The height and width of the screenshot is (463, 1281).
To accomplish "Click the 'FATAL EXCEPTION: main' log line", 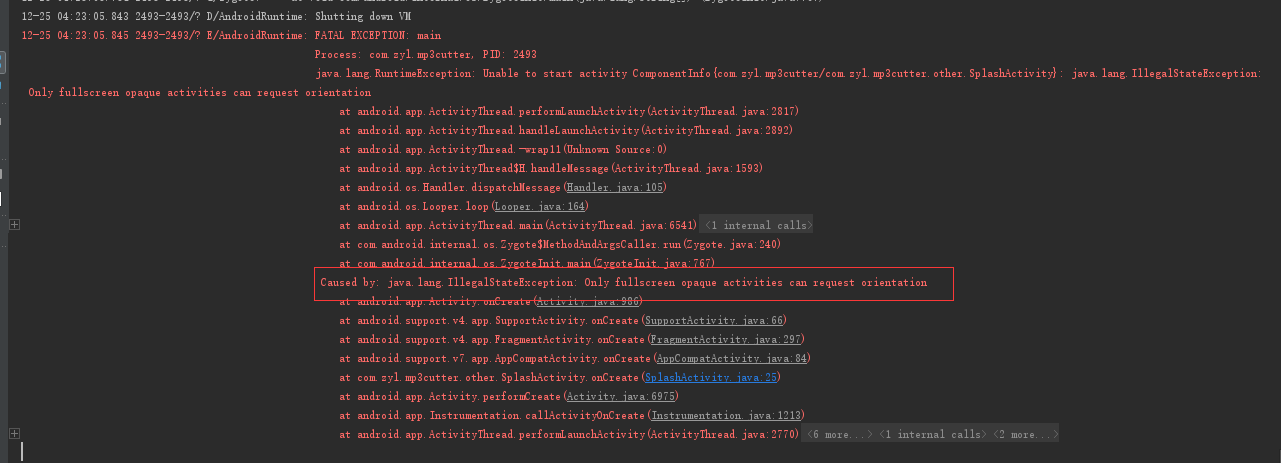I will [231, 35].
